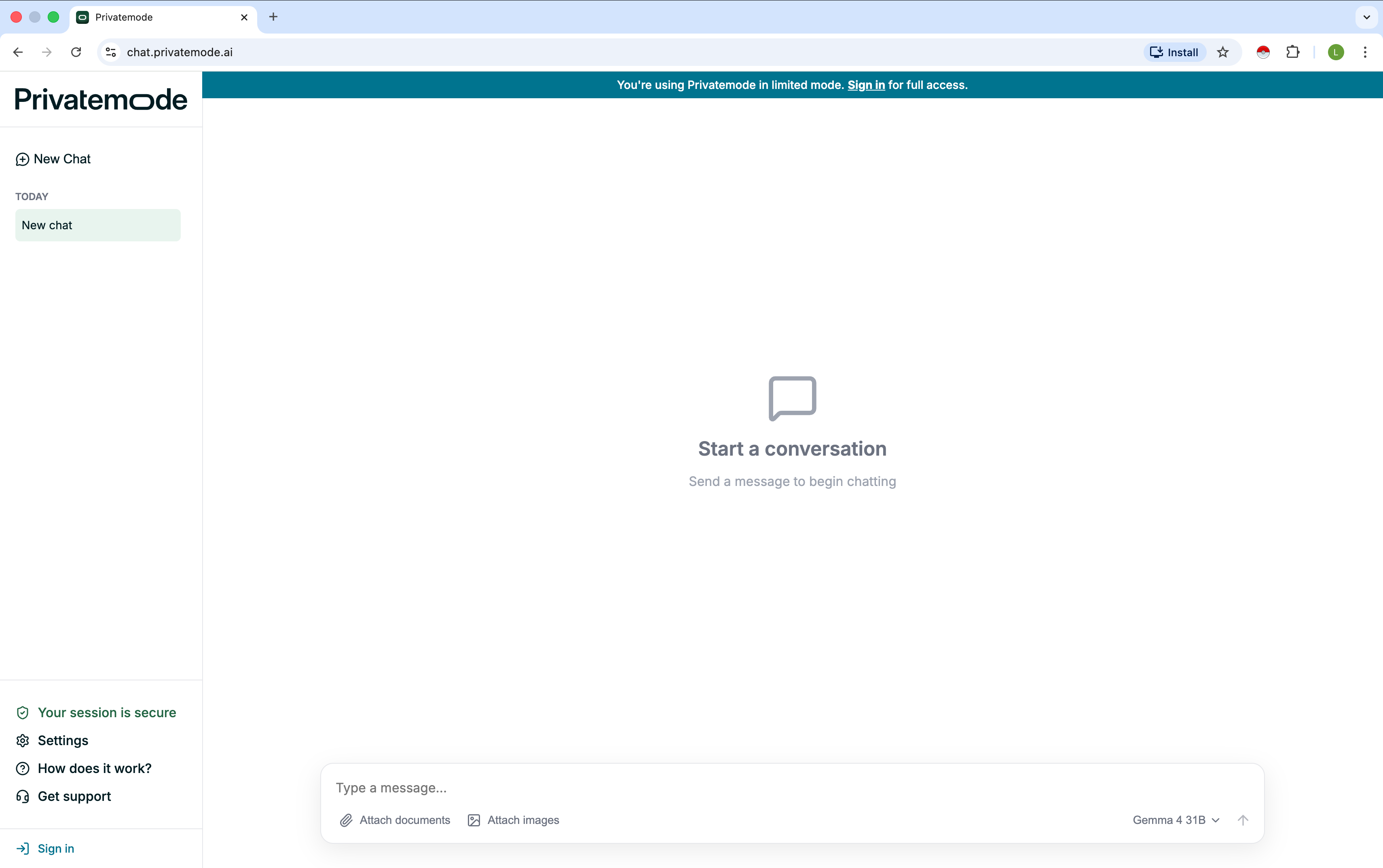Click the 'TODAY' section label
This screenshot has height=868, width=1383.
pyautogui.click(x=32, y=196)
